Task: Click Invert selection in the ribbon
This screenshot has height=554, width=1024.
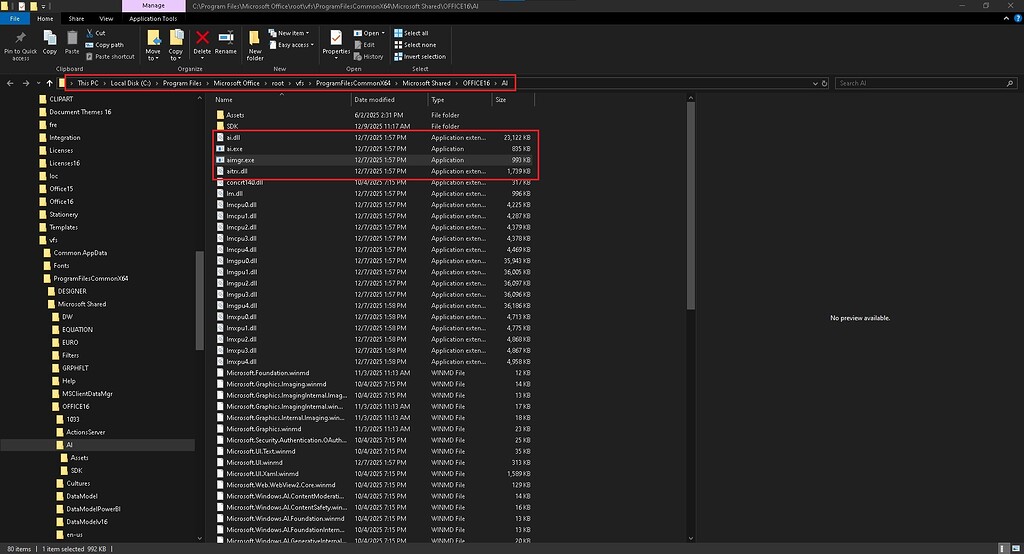Action: (424, 57)
